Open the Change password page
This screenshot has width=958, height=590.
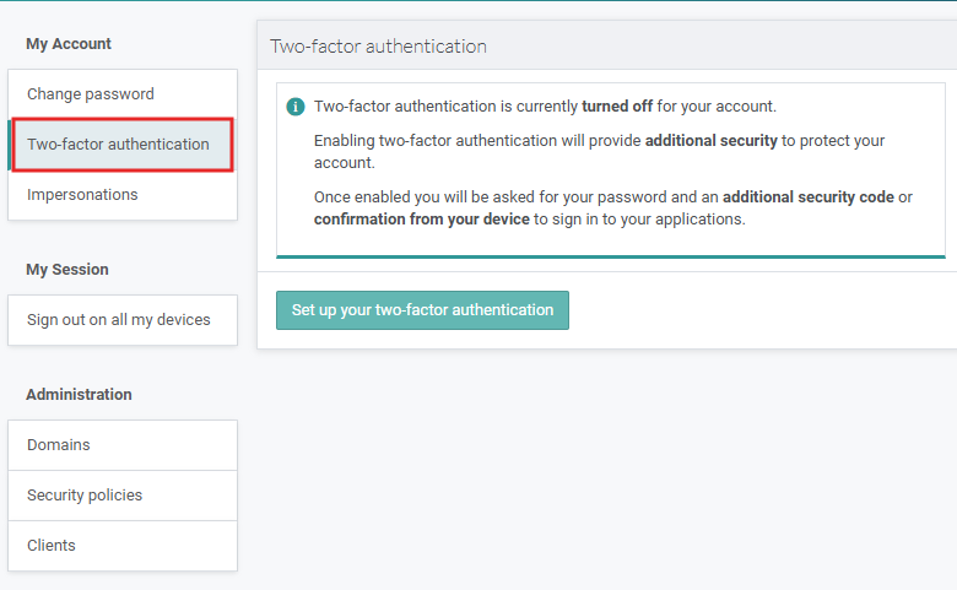pos(90,94)
